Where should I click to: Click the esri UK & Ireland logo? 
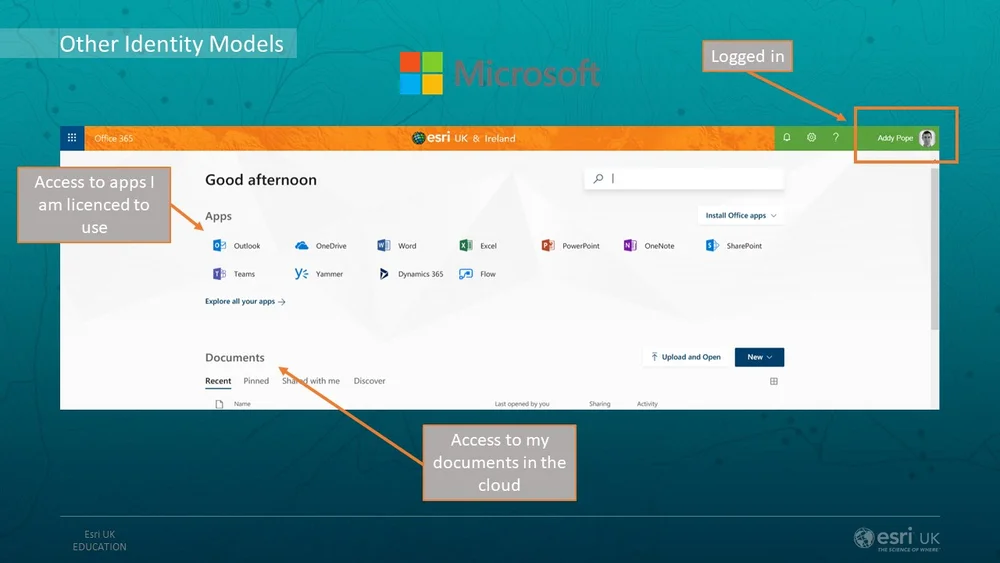coord(464,138)
